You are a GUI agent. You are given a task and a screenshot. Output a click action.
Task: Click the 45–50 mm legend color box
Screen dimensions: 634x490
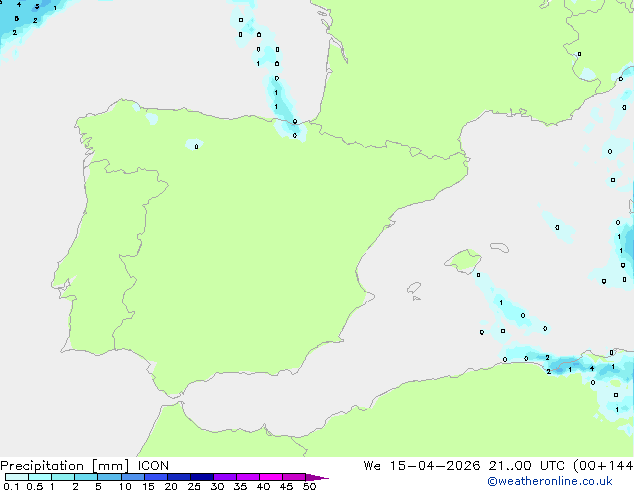(x=294, y=477)
